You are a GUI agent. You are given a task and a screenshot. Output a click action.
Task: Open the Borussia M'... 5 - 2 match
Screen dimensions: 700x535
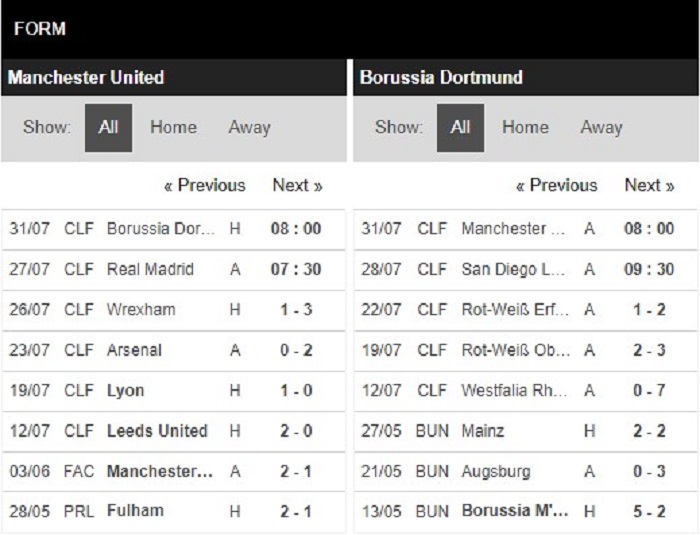click(525, 512)
